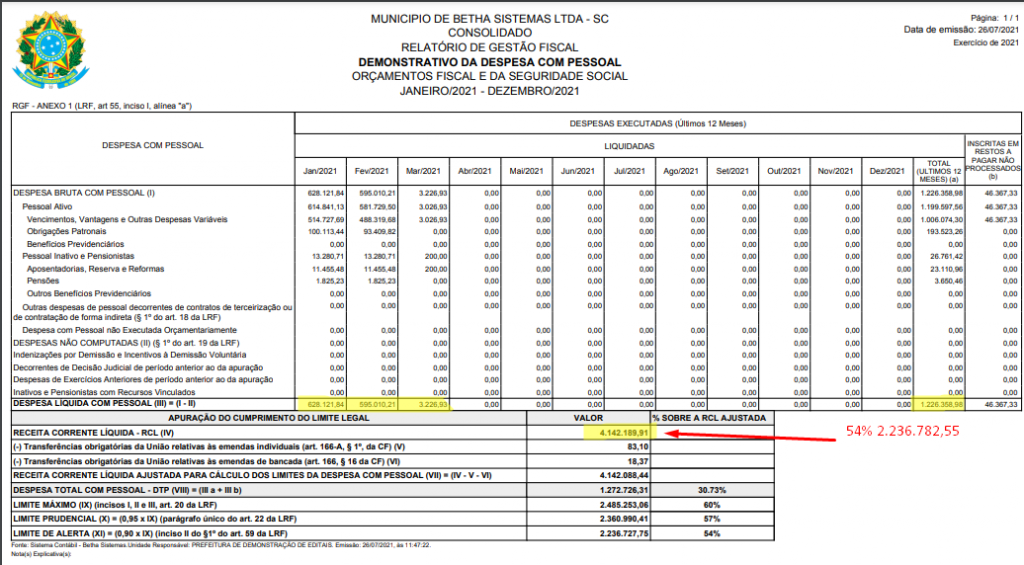The height and width of the screenshot is (565, 1024).
Task: Click the Inscritas em Restos a Pagar header
Action: (x=991, y=160)
